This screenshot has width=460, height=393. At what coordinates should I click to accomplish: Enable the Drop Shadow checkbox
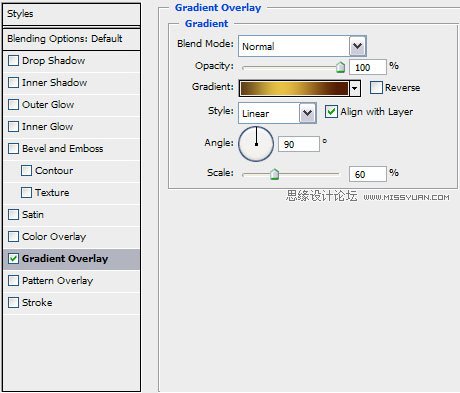pos(13,61)
